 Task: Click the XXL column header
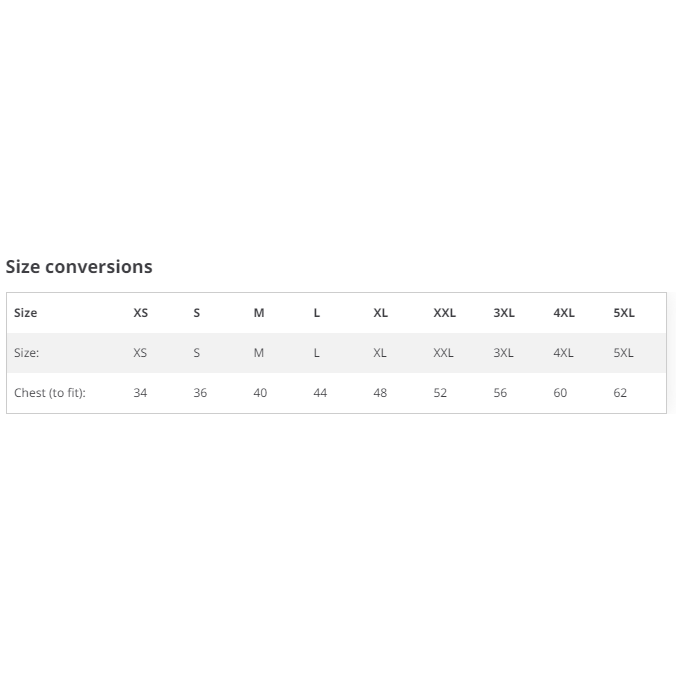point(444,313)
